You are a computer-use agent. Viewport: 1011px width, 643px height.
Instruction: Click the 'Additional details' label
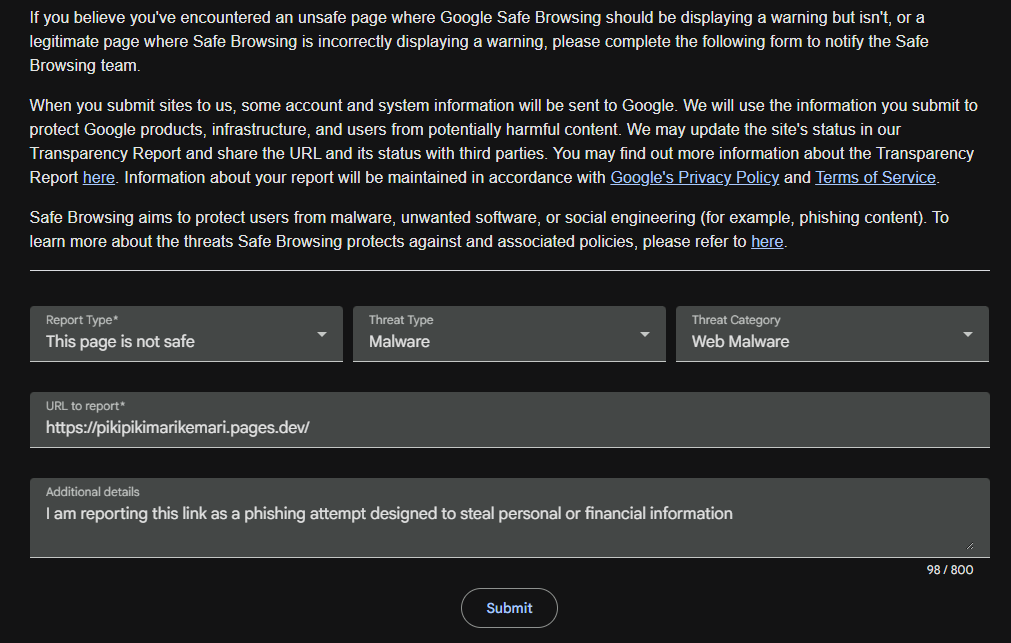(92, 491)
